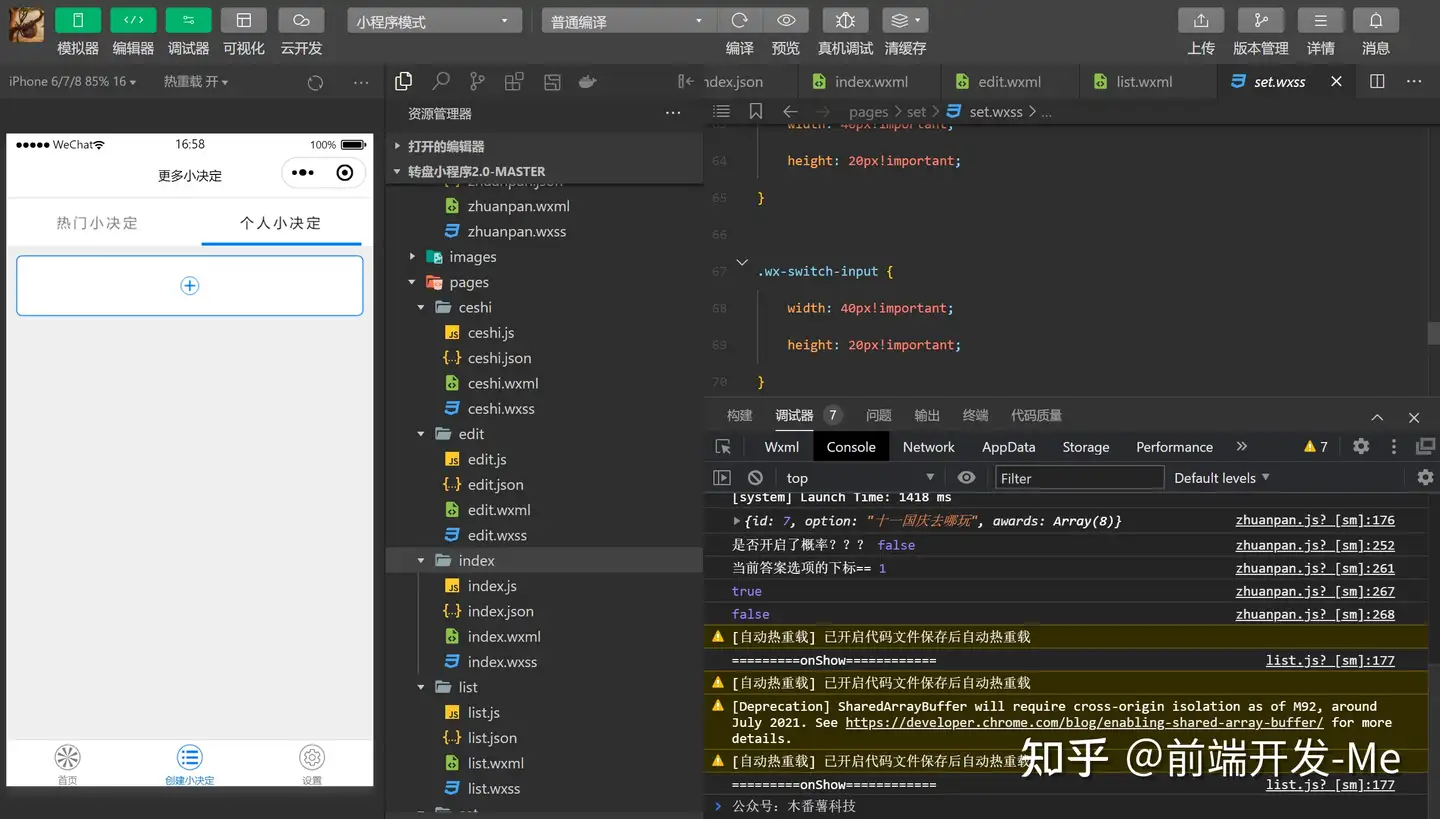This screenshot has width=1440, height=819.
Task: Open the search icon in sidebar
Action: point(440,82)
